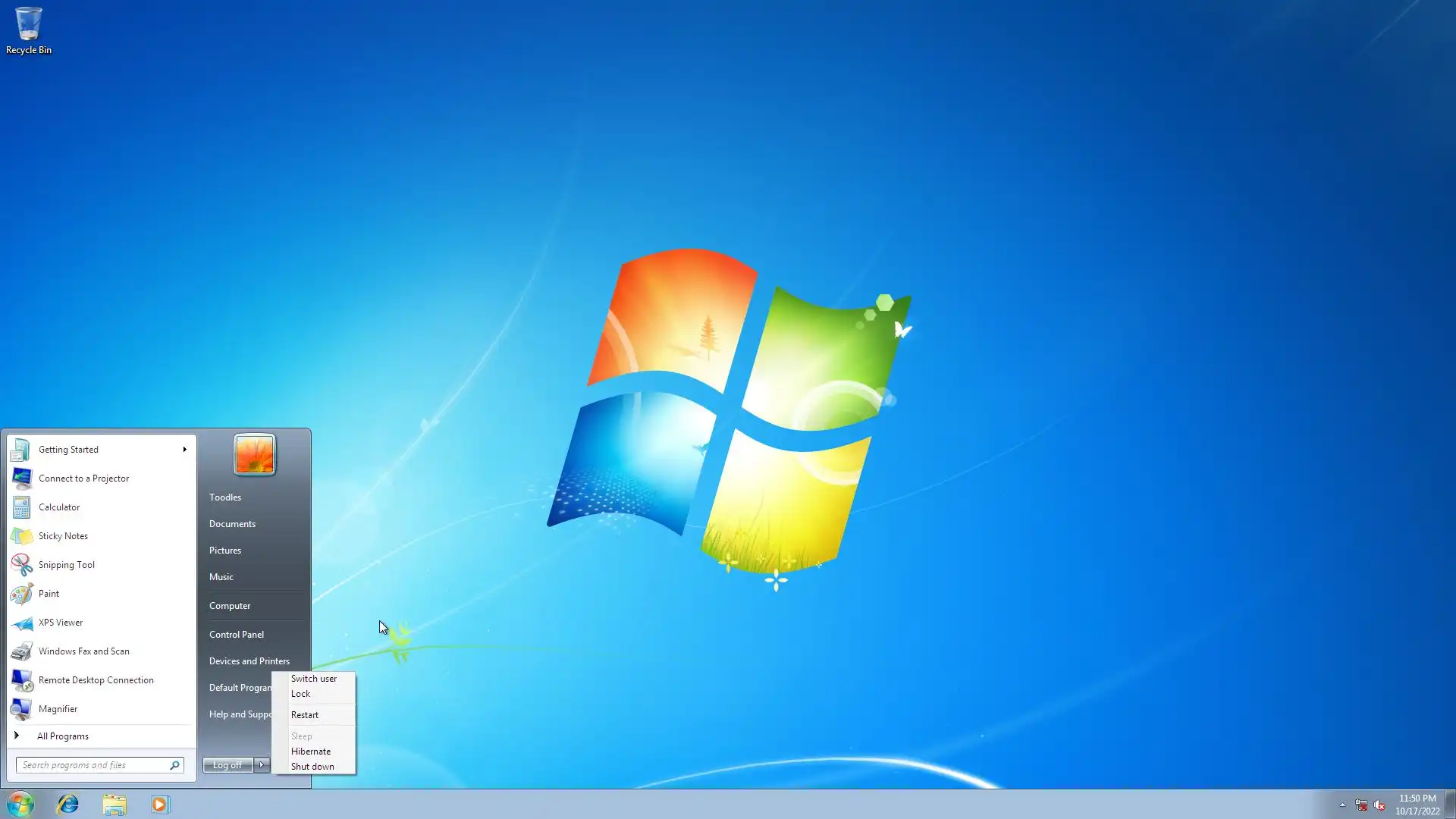Expand All Programs list

pyautogui.click(x=63, y=736)
